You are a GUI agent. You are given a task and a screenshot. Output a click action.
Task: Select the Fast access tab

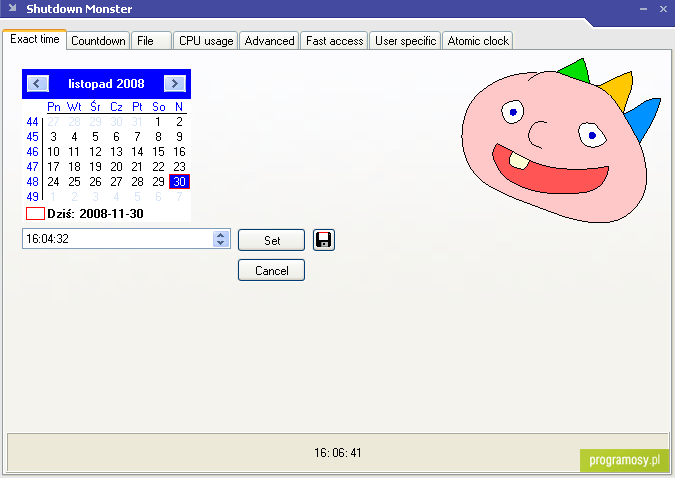(x=334, y=41)
